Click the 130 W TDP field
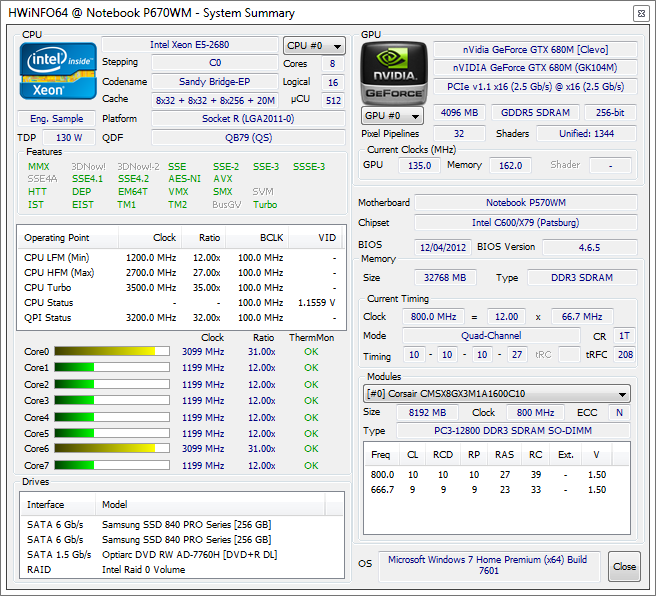The width and height of the screenshot is (656, 596). (69, 138)
